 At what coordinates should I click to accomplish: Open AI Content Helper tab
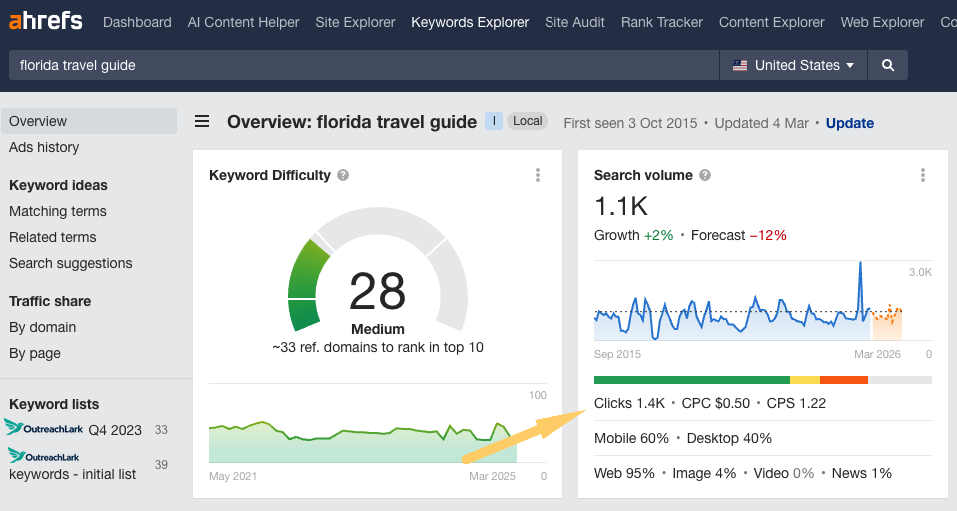[244, 22]
